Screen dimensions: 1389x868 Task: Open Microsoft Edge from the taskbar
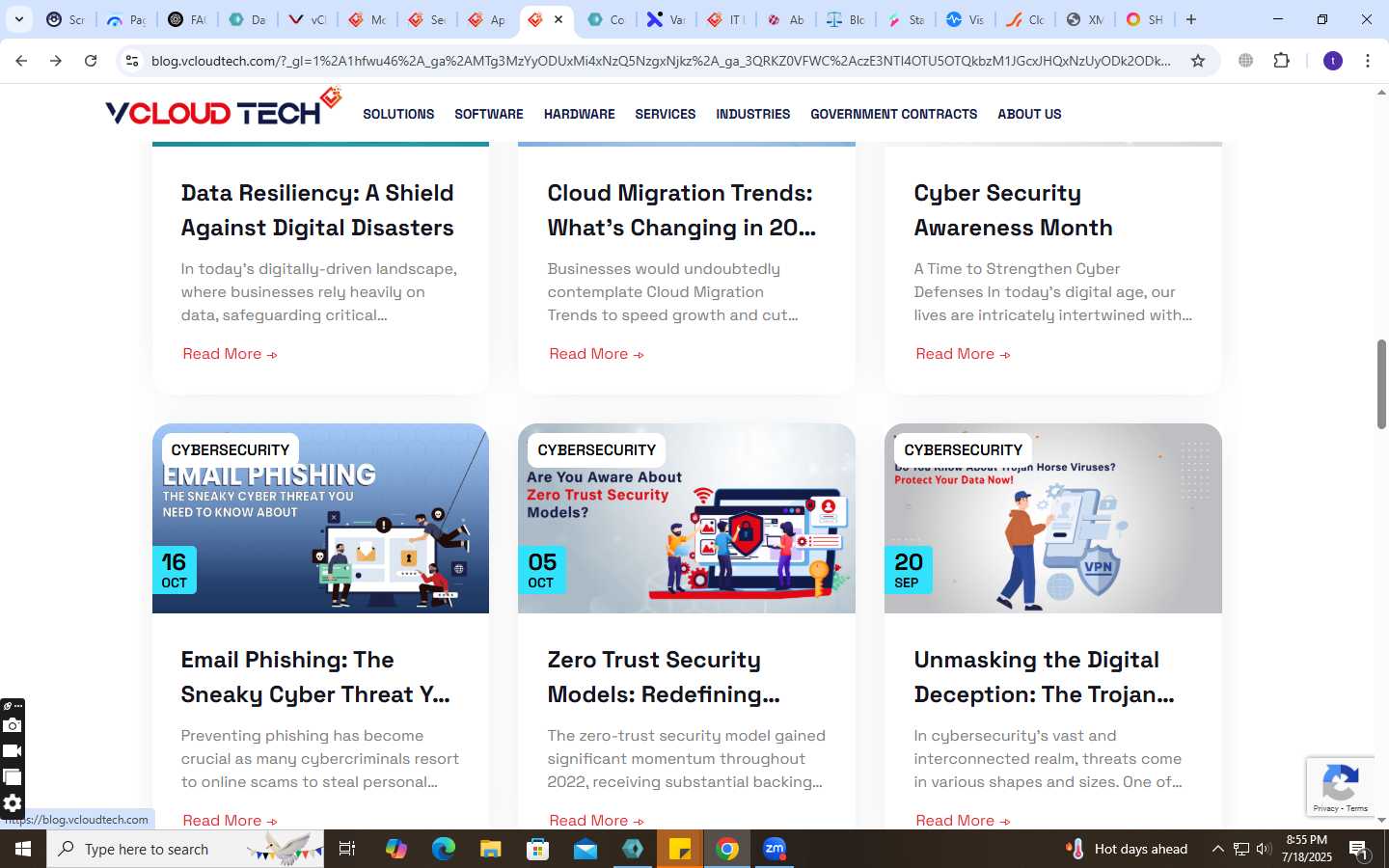[443, 849]
